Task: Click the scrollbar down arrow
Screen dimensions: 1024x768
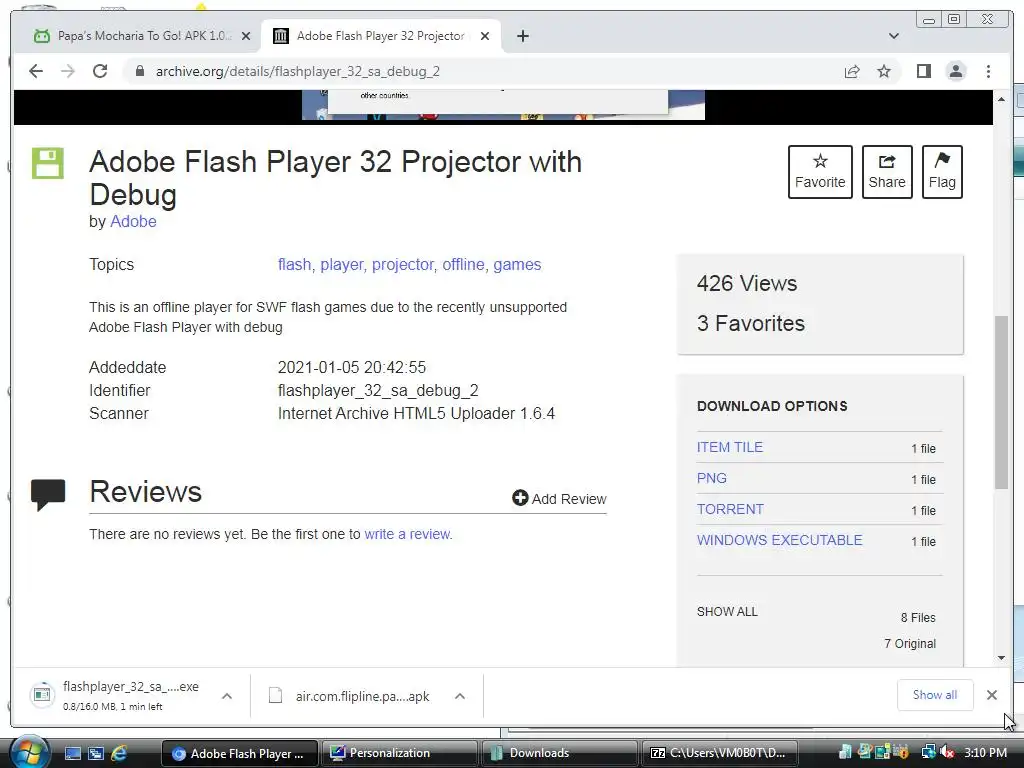Action: pyautogui.click(x=1001, y=658)
